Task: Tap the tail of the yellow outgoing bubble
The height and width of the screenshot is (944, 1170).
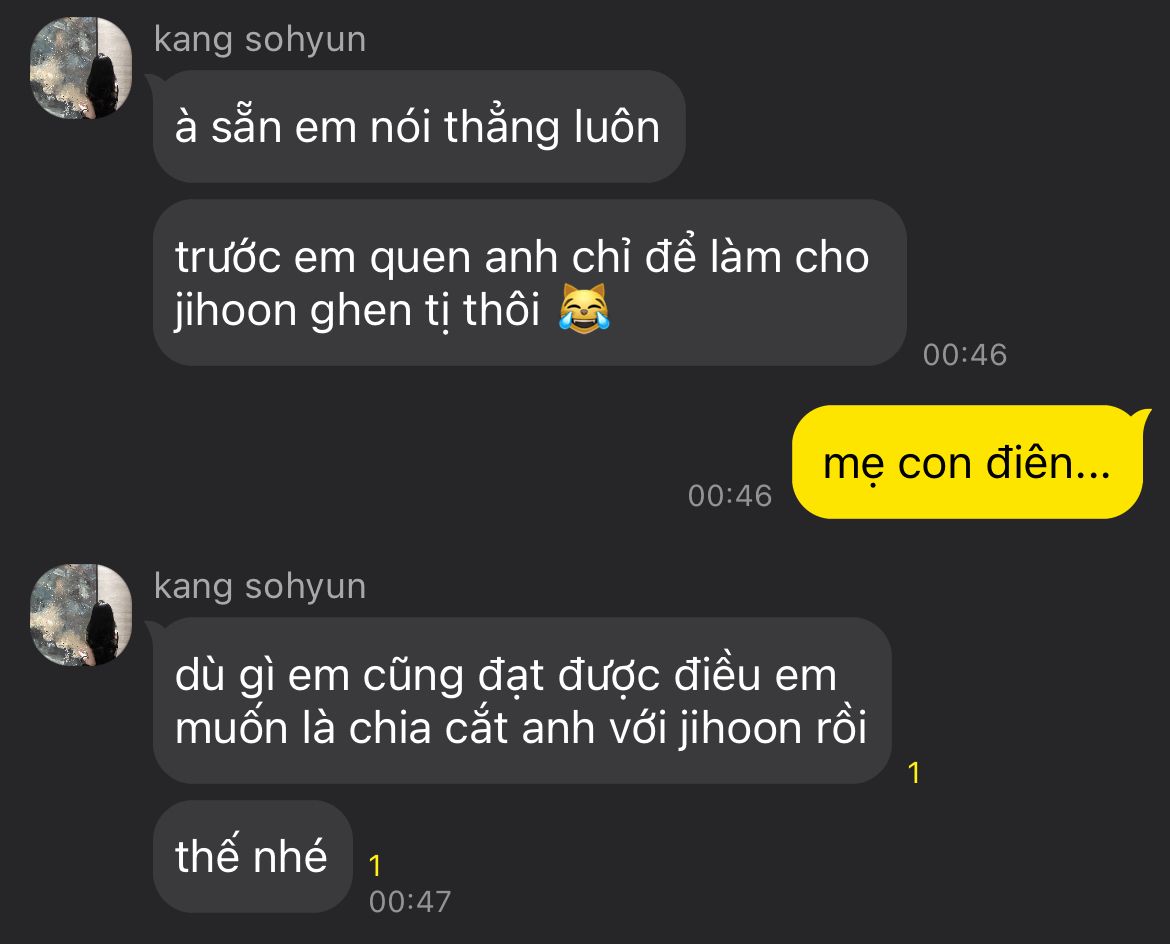Action: point(1142,416)
